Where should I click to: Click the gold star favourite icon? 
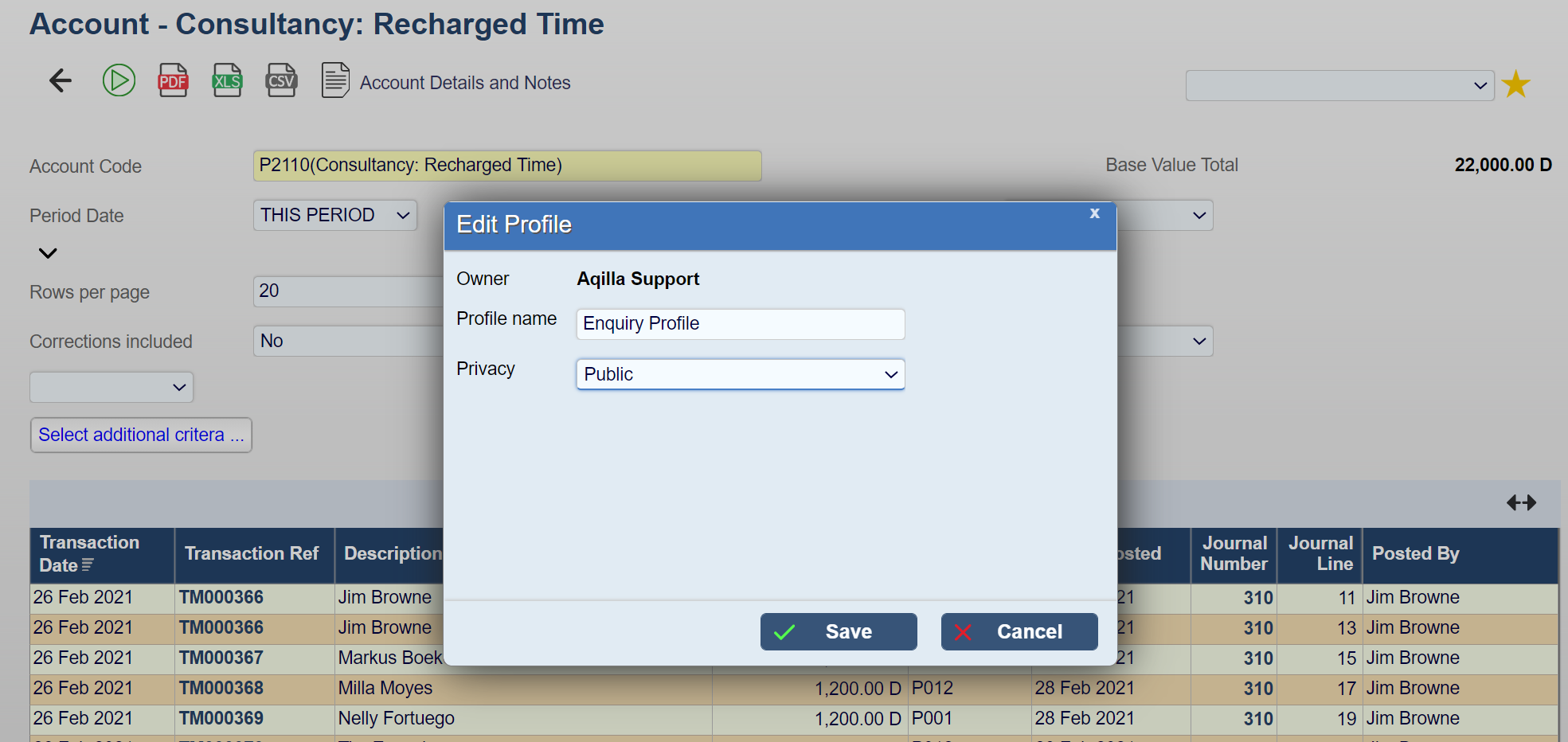coord(1515,84)
